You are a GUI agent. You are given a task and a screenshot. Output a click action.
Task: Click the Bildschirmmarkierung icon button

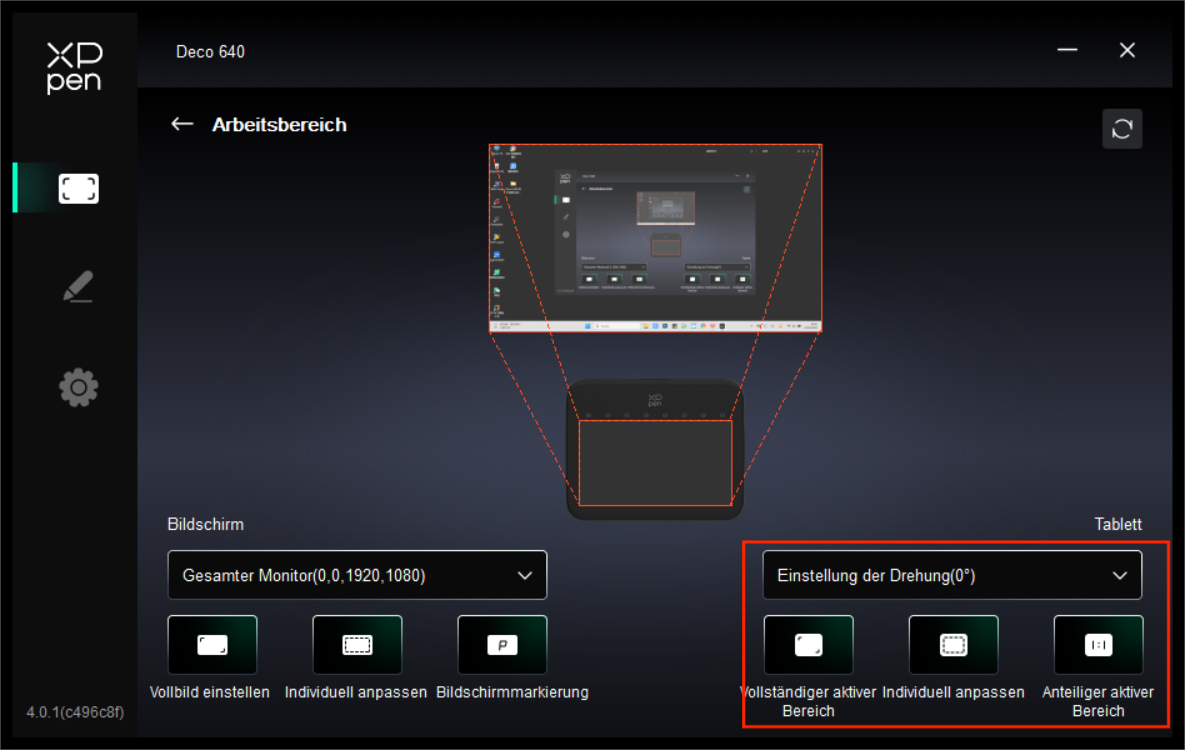(502, 645)
